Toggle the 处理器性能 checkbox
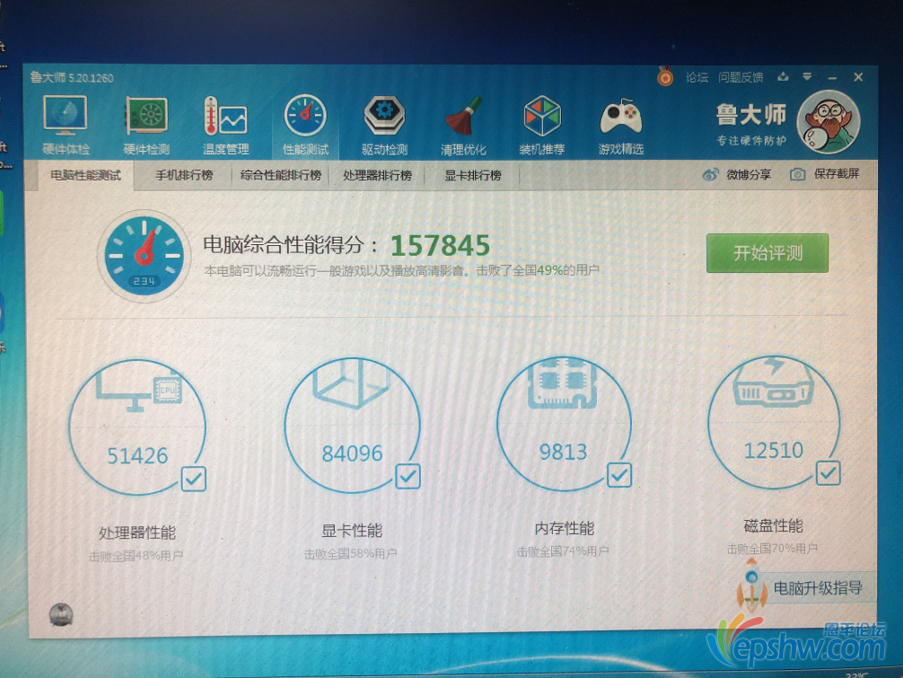903x678 pixels. click(x=194, y=479)
